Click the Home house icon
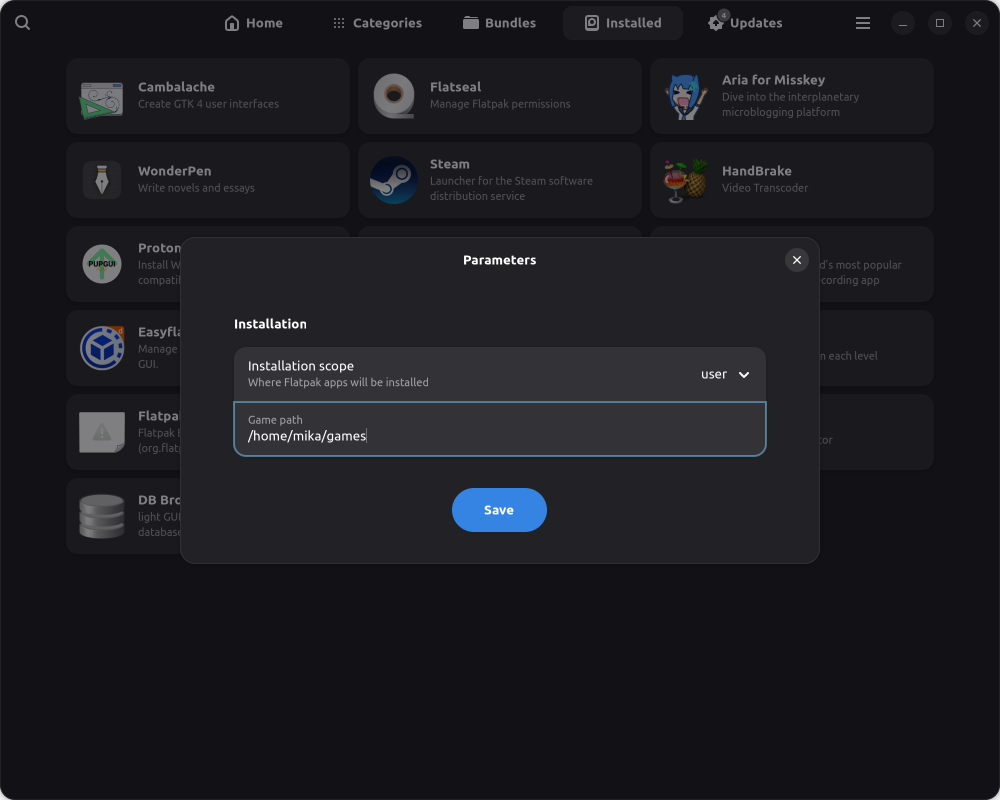The height and width of the screenshot is (800, 1000). pyautogui.click(x=232, y=23)
